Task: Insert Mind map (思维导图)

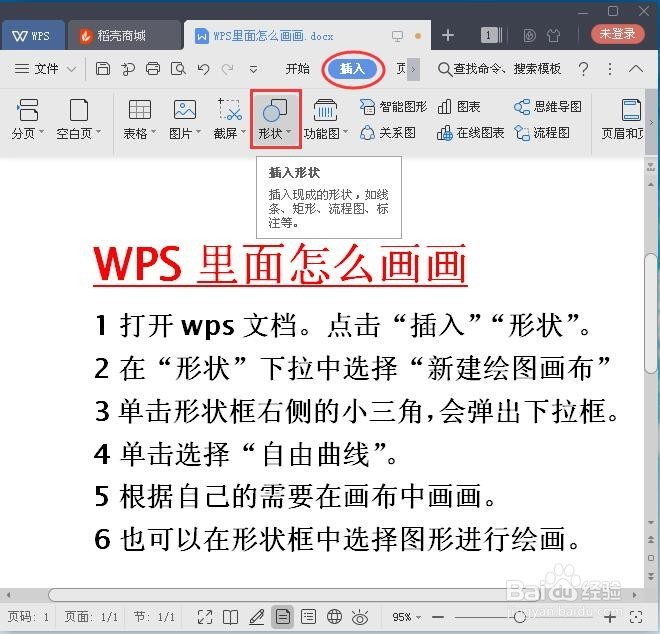Action: click(x=548, y=107)
